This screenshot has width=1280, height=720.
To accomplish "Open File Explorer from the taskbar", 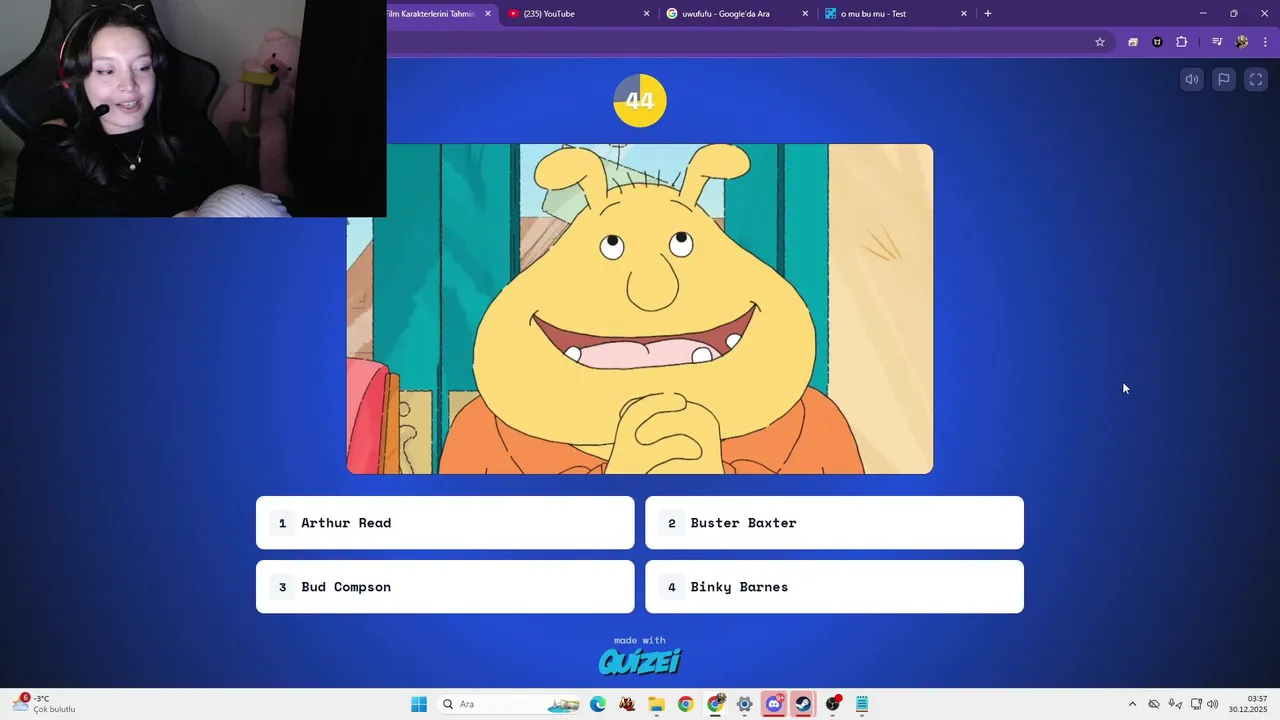I will click(x=656, y=704).
